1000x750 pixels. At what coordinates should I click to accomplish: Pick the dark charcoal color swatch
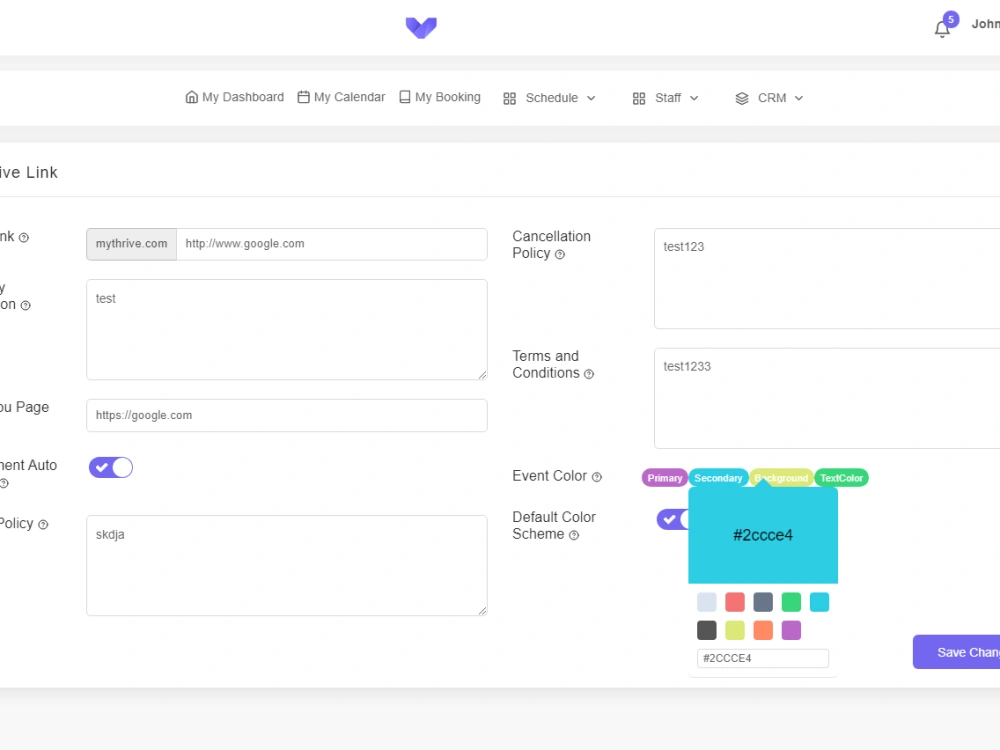(x=707, y=630)
